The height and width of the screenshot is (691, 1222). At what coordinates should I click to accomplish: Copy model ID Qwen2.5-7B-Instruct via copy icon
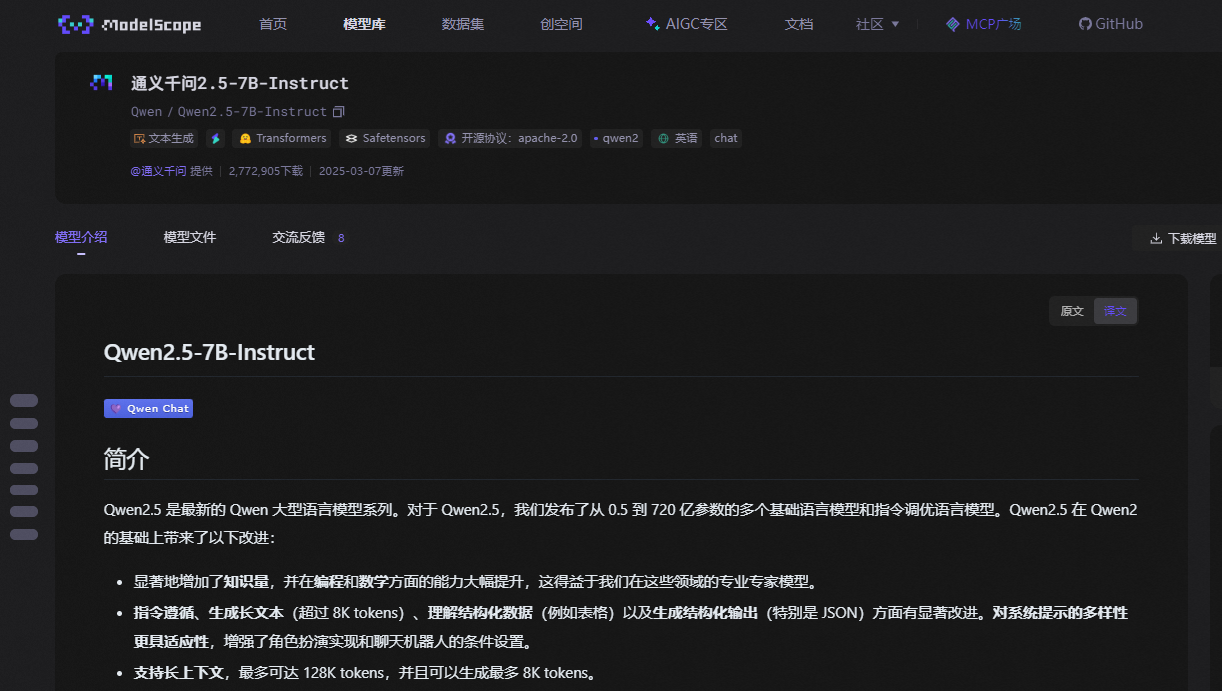tap(339, 112)
